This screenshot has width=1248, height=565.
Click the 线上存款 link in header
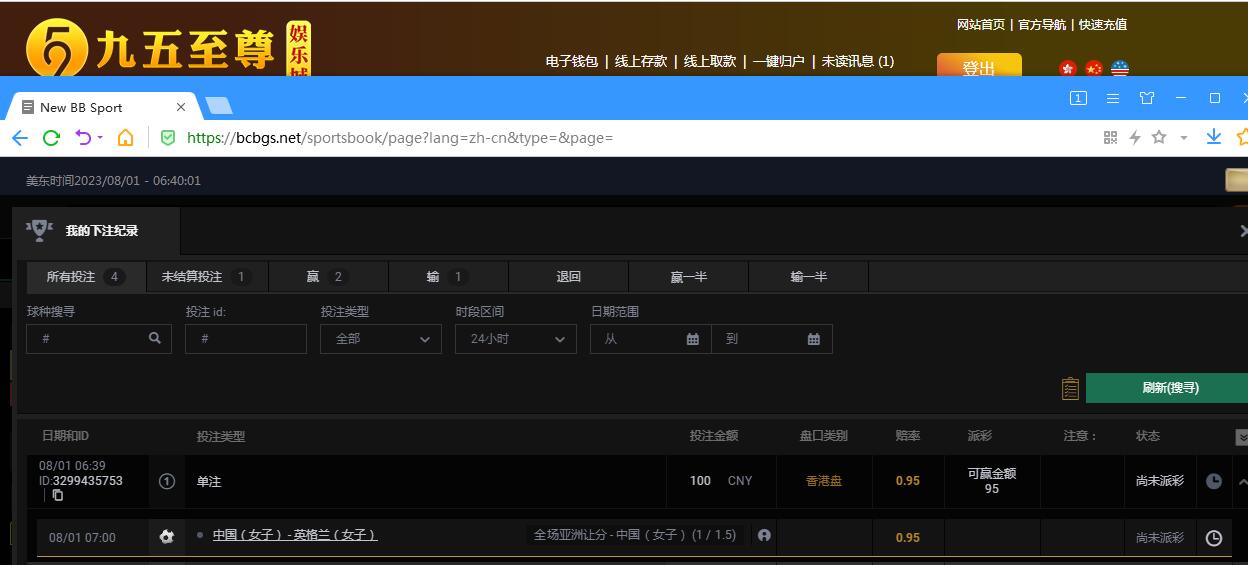pyautogui.click(x=641, y=61)
